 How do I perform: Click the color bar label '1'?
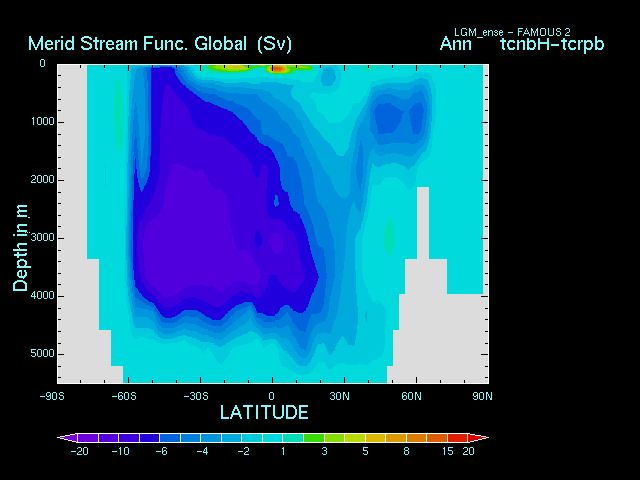(x=283, y=451)
